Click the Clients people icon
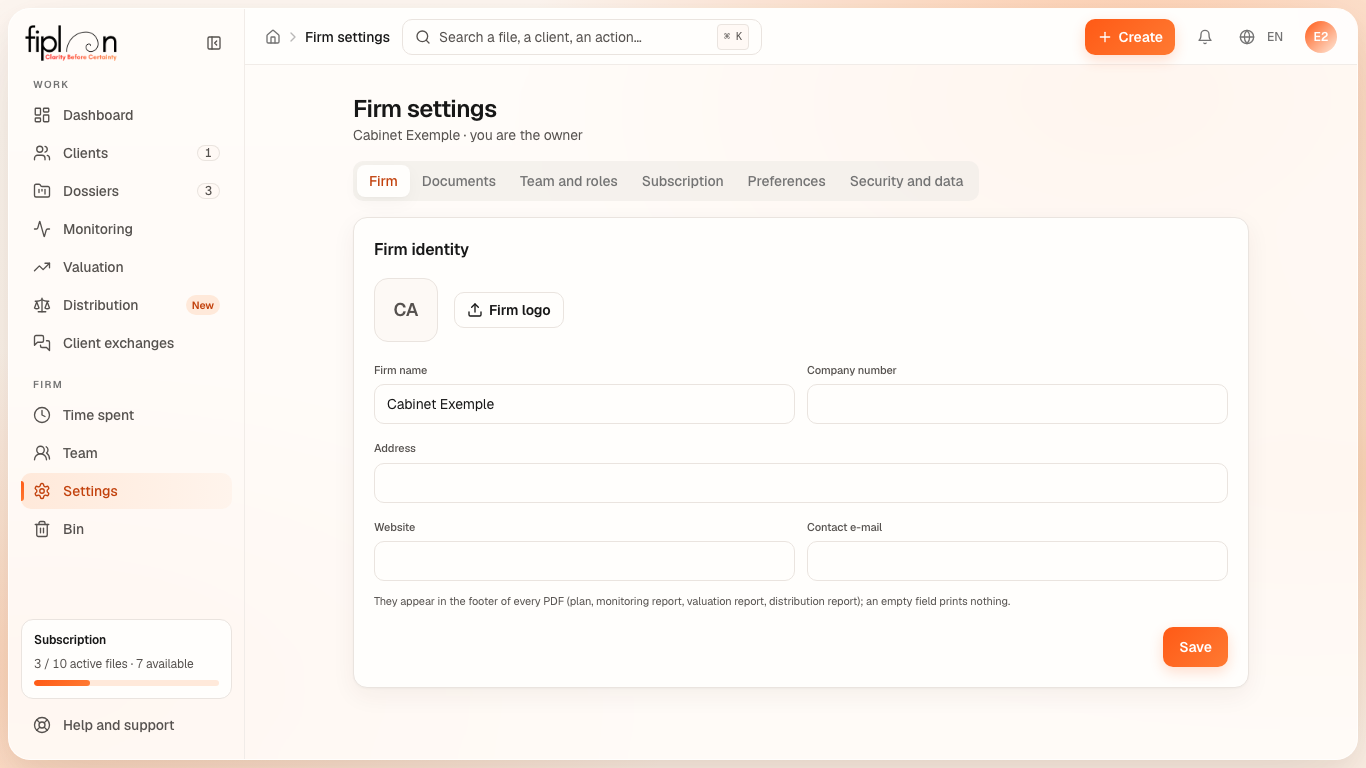 coord(42,153)
